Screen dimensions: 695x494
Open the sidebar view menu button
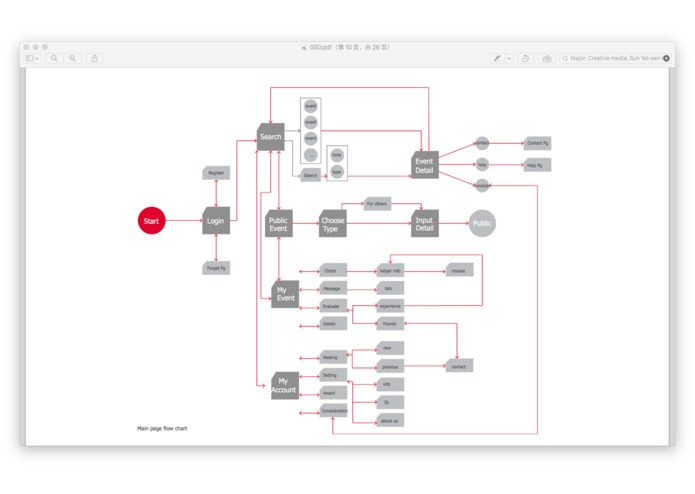(x=32, y=58)
